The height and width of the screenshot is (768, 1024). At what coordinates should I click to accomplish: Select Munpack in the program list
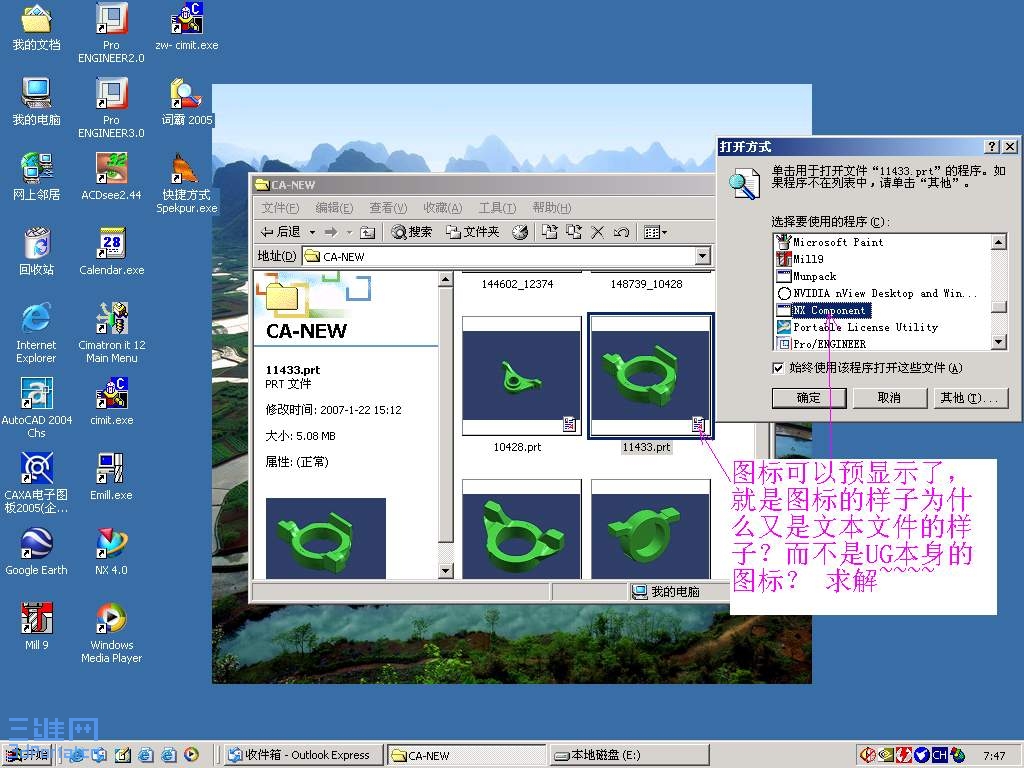tap(814, 276)
